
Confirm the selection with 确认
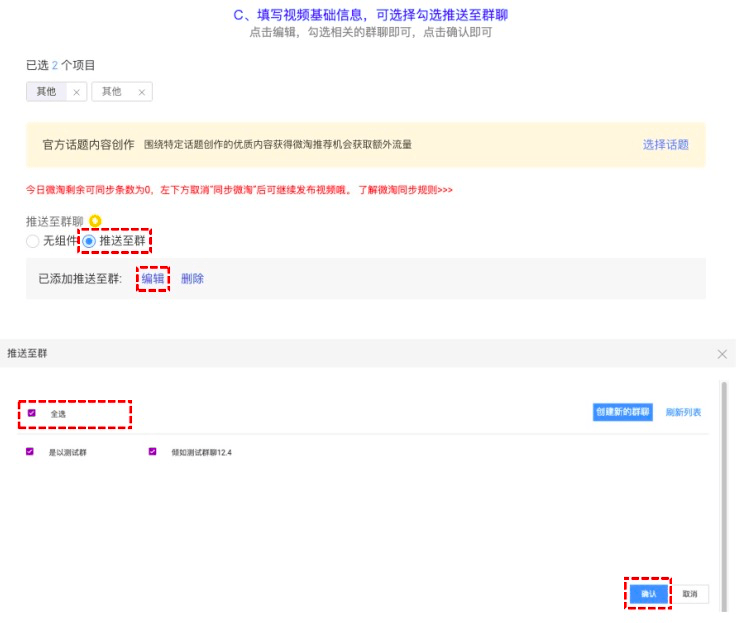(648, 593)
